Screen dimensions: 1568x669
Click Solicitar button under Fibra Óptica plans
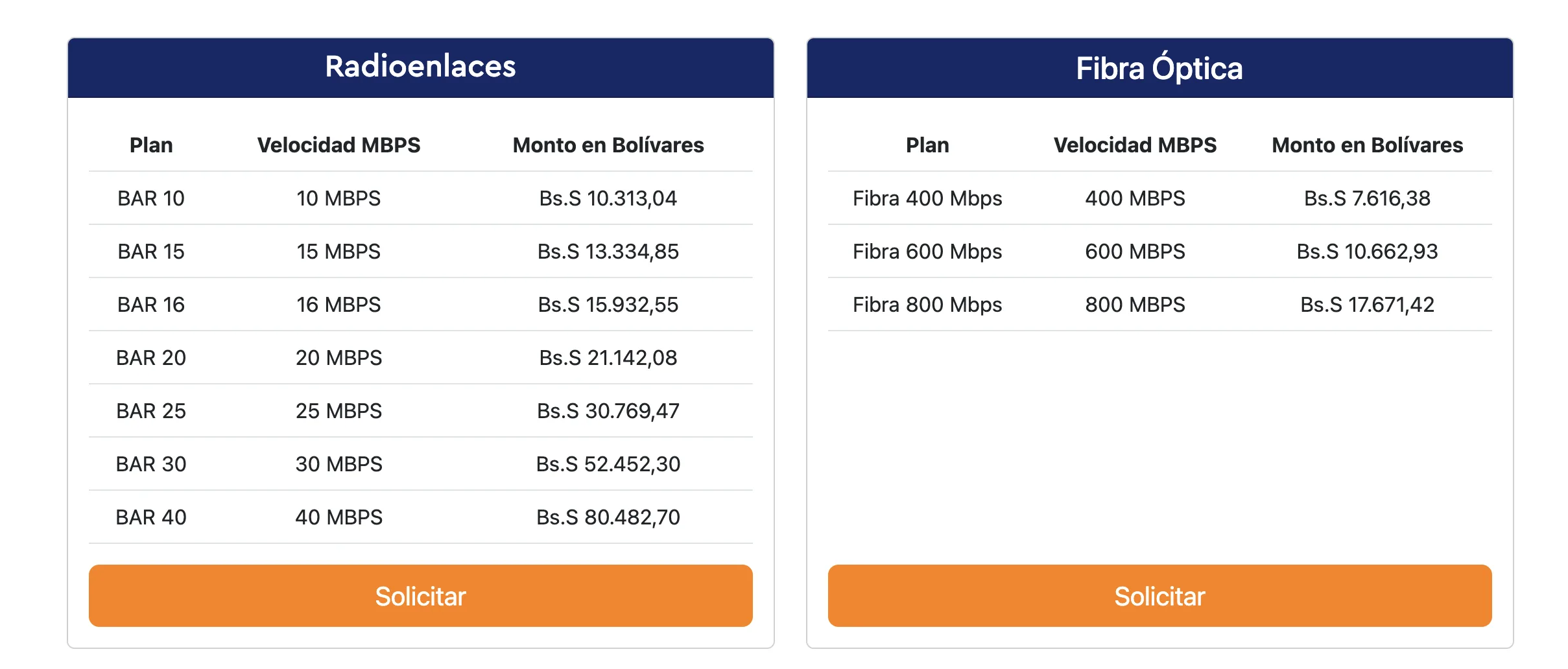1159,596
